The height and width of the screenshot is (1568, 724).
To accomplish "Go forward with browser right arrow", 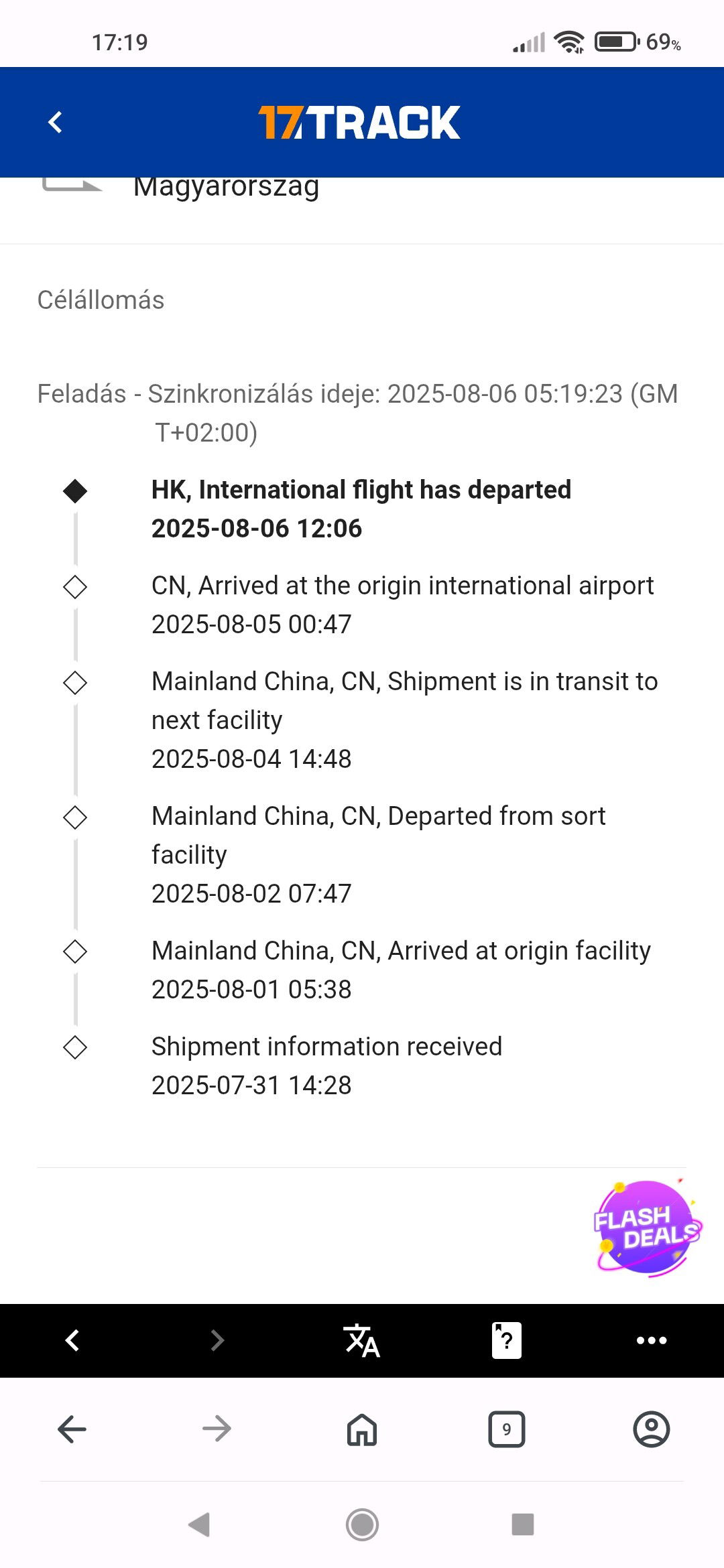I will pos(217,1429).
